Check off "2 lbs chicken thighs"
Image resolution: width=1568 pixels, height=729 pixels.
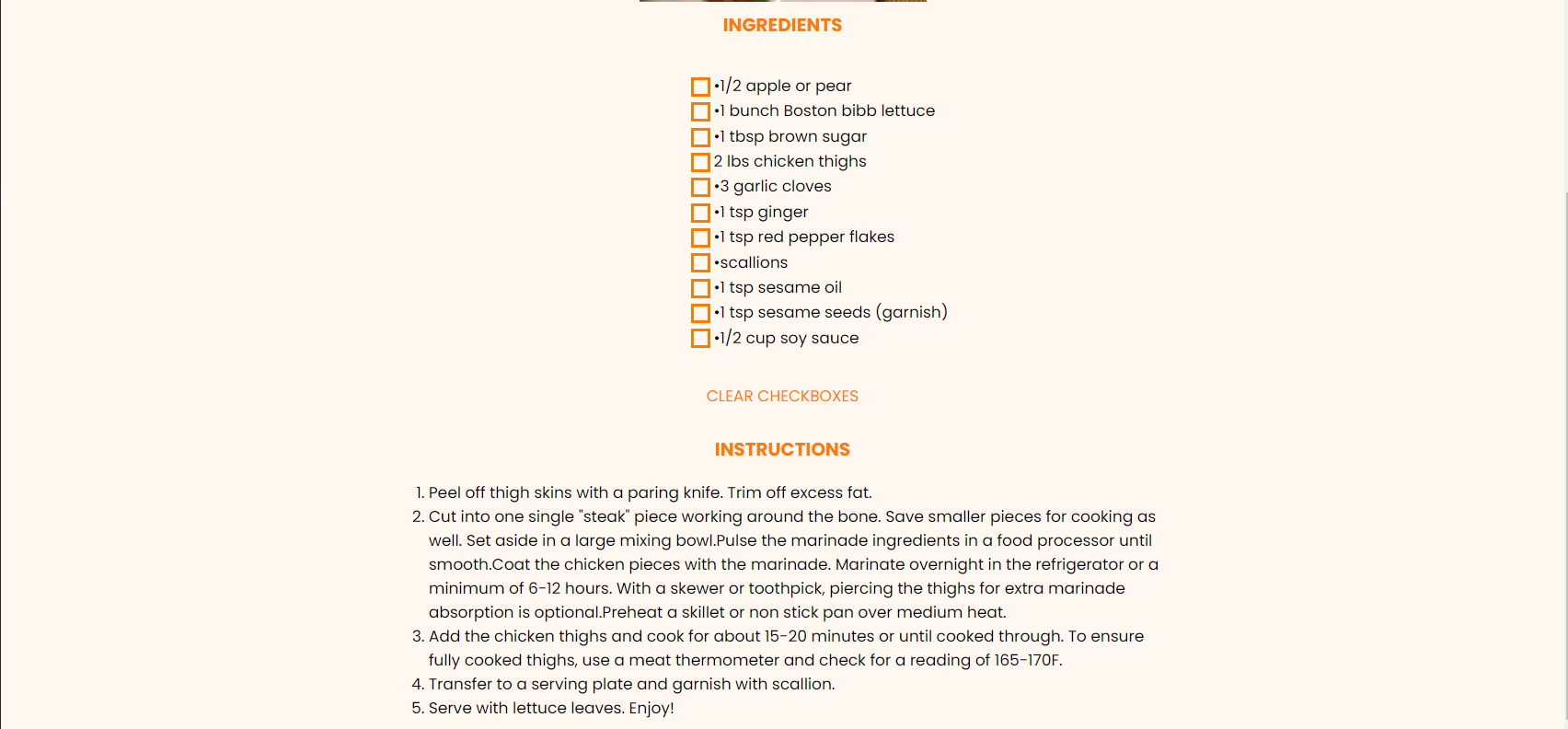pos(700,162)
